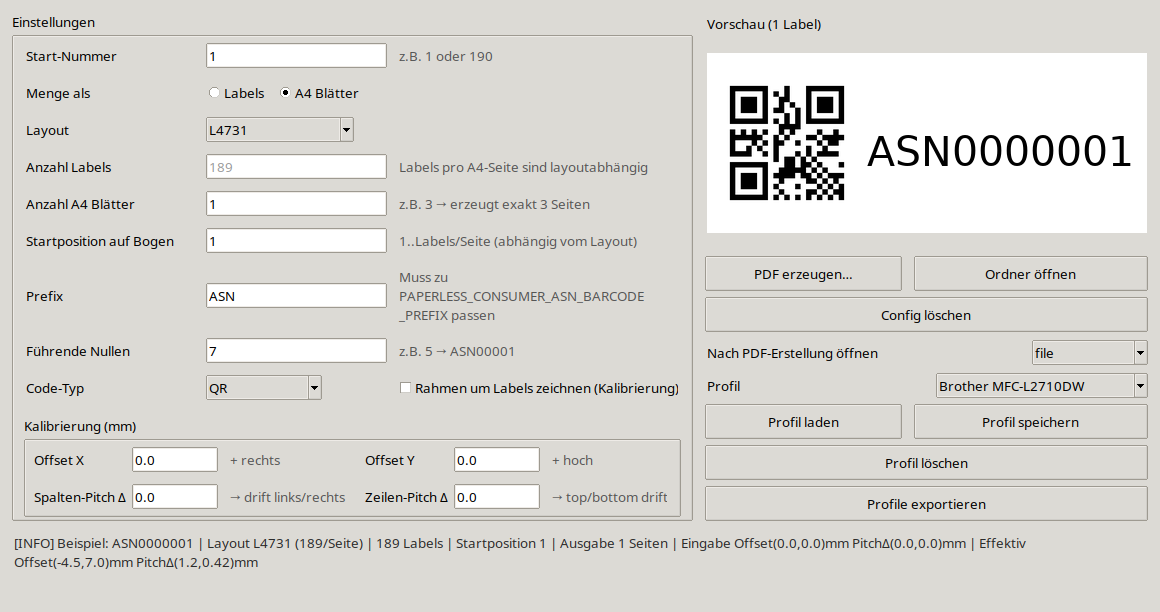Click the '1..Labels/Seite (abhängig vom Layout)' hint
This screenshot has height=612, width=1160.
(518, 241)
